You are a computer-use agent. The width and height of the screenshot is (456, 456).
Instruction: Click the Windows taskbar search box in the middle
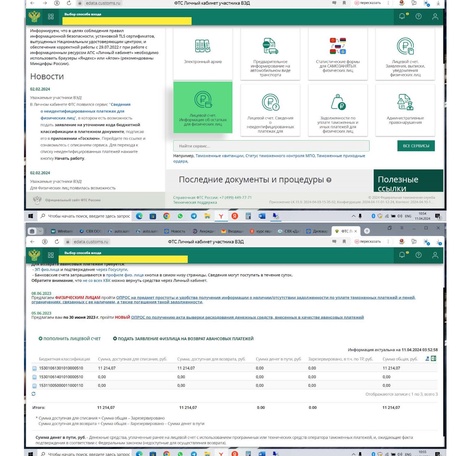pos(85,216)
